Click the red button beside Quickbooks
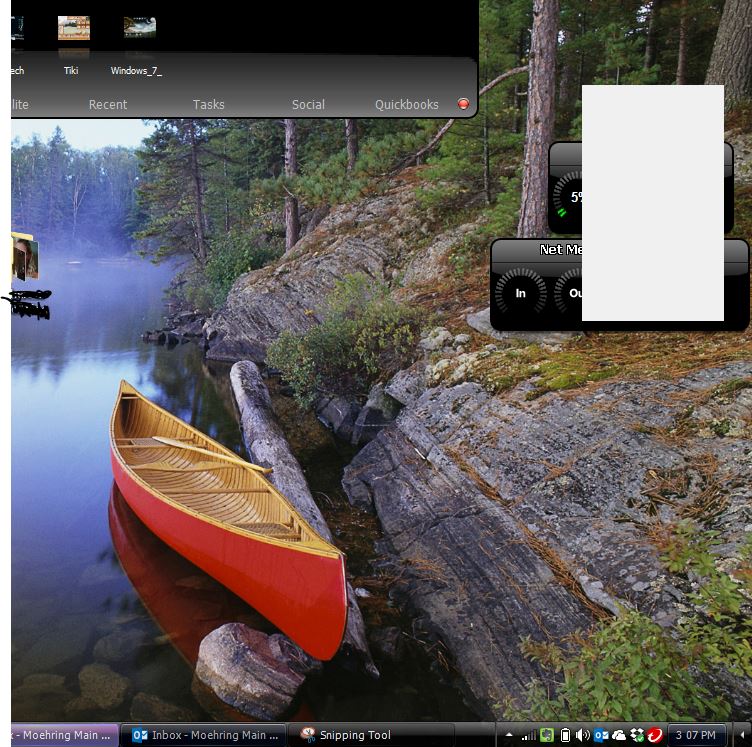This screenshot has height=747, width=752. pyautogui.click(x=463, y=104)
